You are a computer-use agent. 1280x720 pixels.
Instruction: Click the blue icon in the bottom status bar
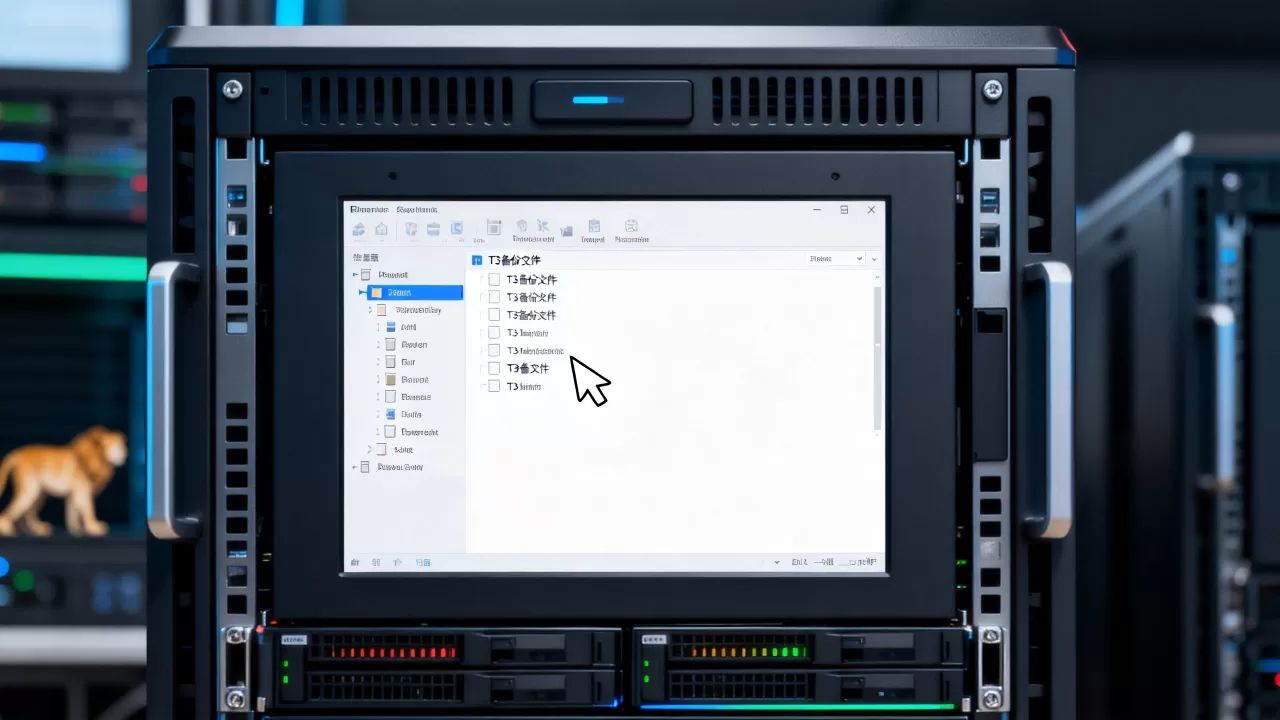coord(424,562)
